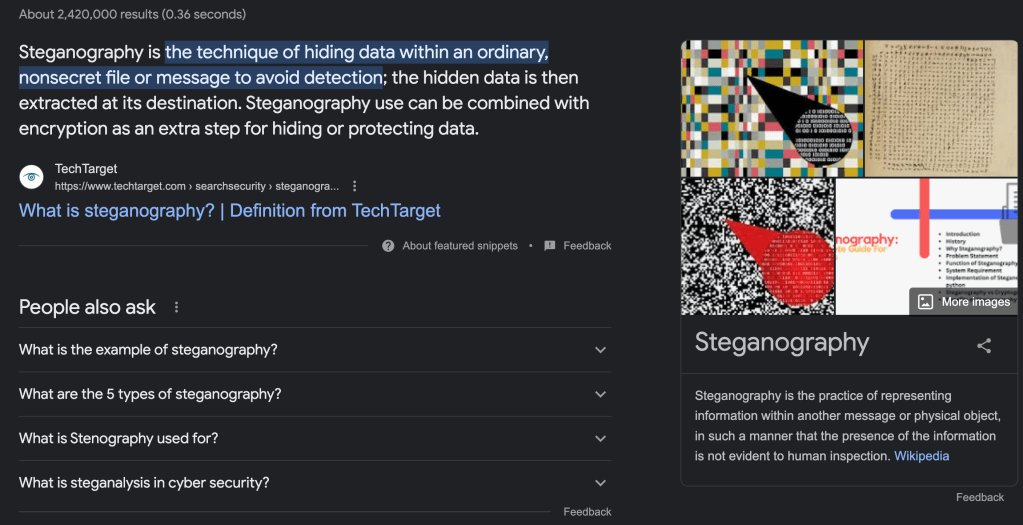Expand "What is steganalysis in cyber security?"

315,483
